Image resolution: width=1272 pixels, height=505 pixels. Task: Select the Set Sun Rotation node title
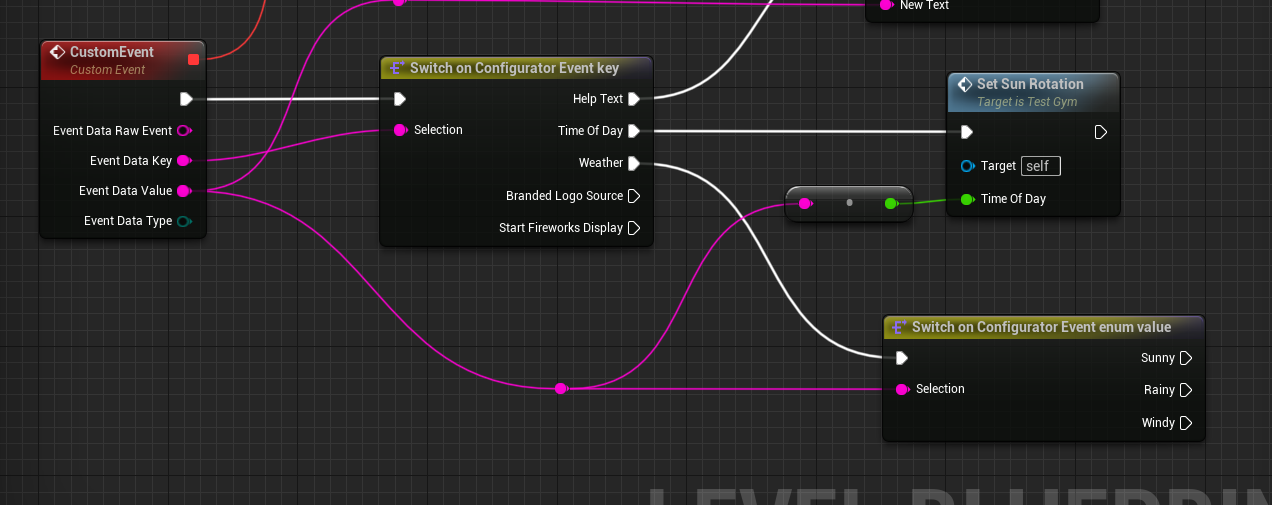coord(1030,84)
